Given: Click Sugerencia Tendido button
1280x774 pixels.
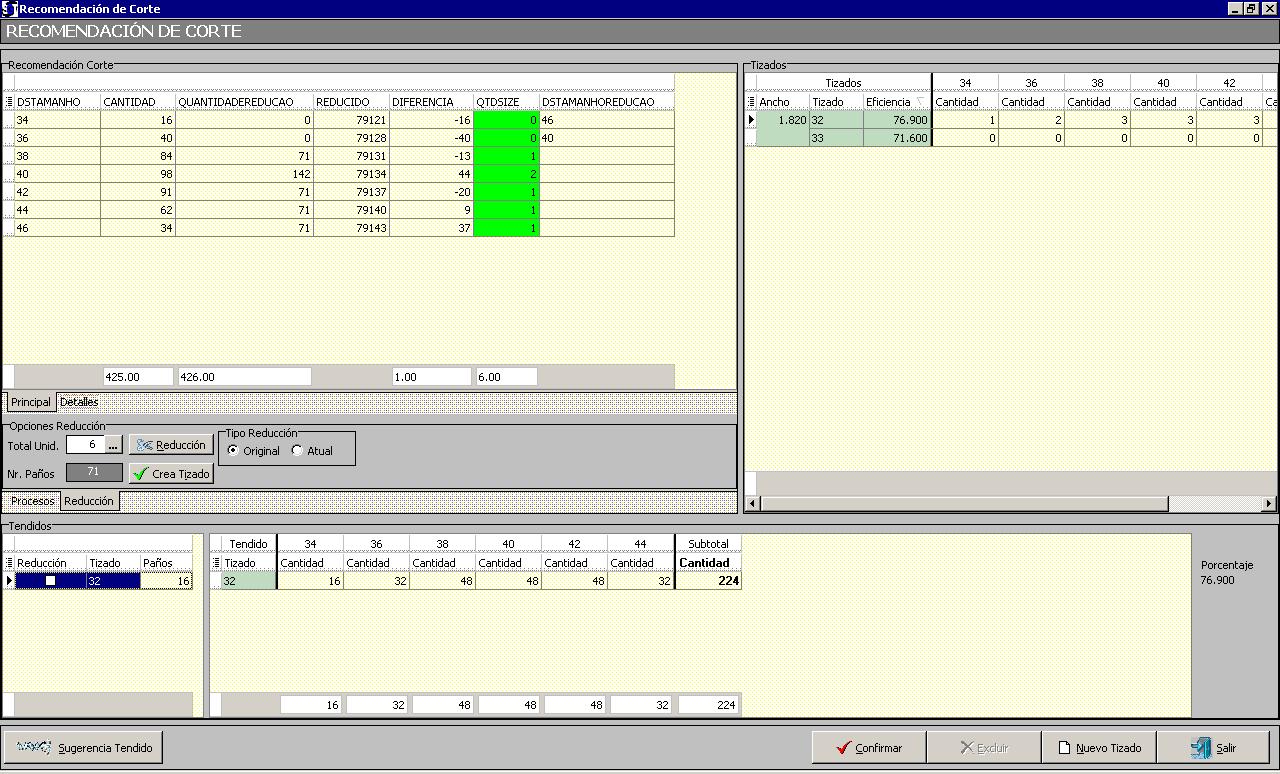Looking at the screenshot, I should (x=83, y=748).
